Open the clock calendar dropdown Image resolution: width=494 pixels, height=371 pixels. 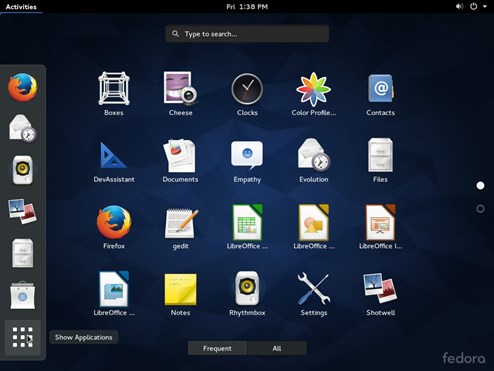click(x=247, y=6)
